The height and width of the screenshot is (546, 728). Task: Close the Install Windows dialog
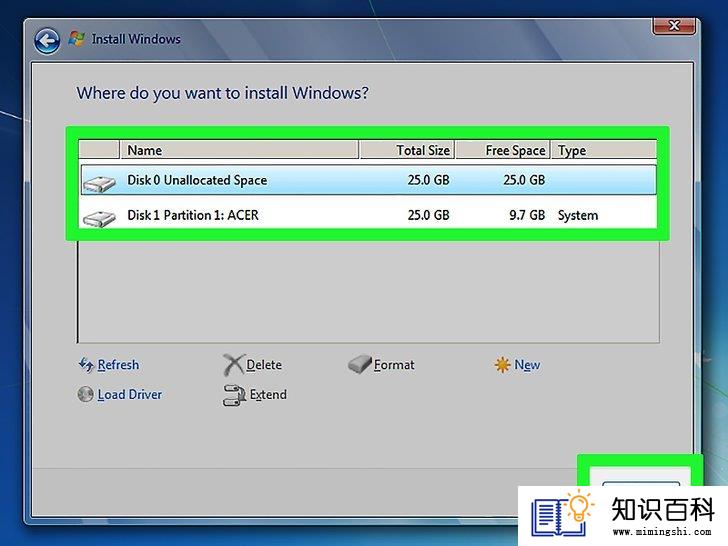point(674,26)
